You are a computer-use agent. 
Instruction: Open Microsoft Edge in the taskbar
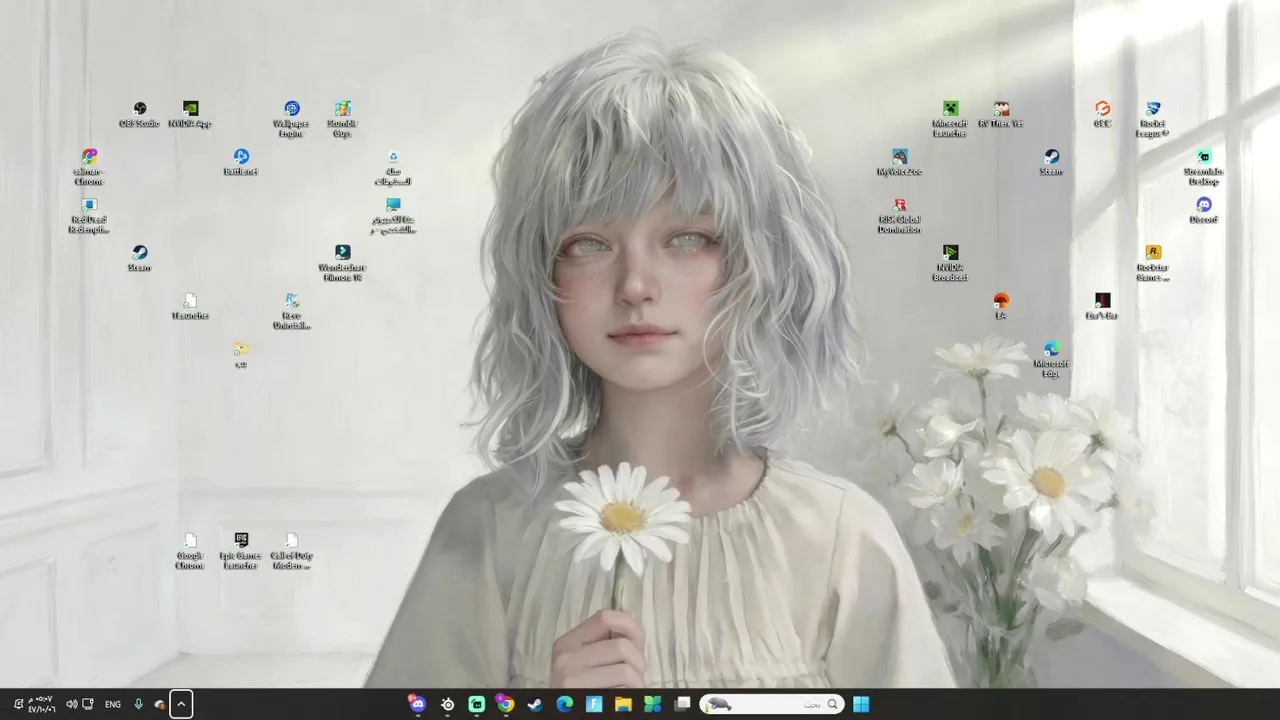click(x=565, y=704)
